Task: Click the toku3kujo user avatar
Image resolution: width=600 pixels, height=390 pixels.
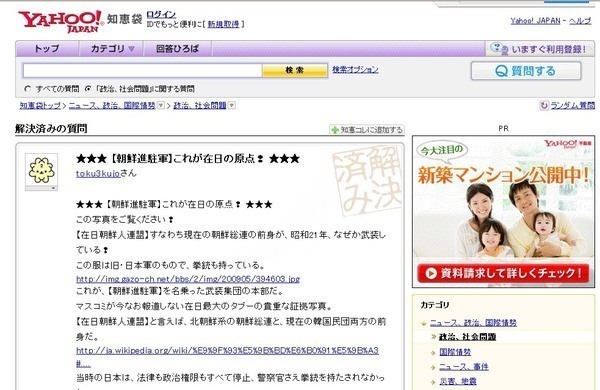Action: point(41,170)
